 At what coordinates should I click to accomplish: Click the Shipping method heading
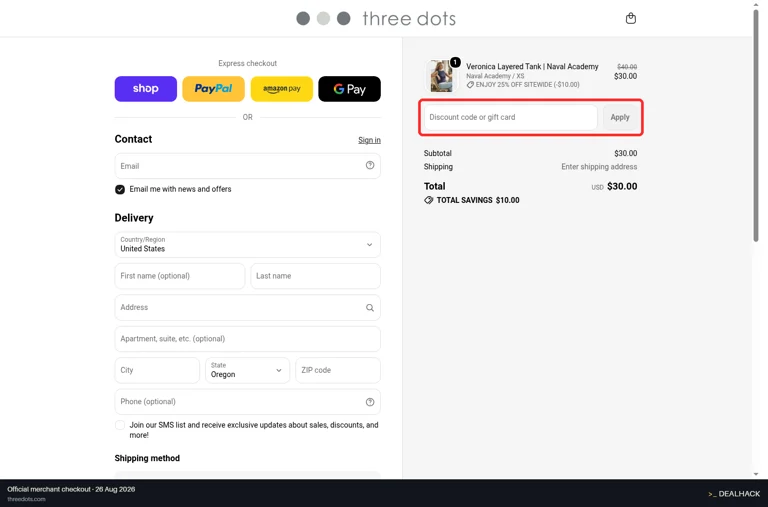147,459
